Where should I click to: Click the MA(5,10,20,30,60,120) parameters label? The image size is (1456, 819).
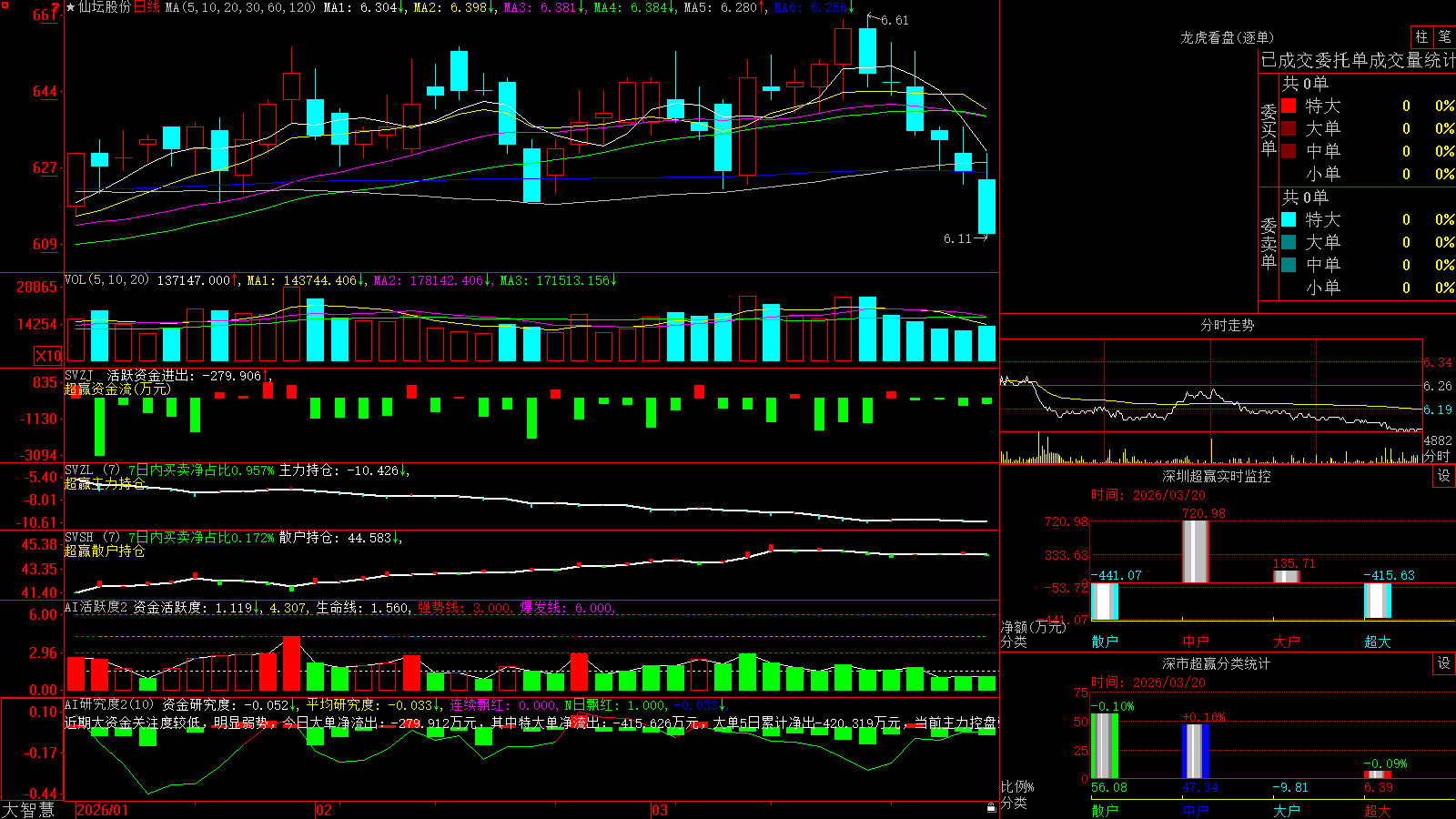240,7
